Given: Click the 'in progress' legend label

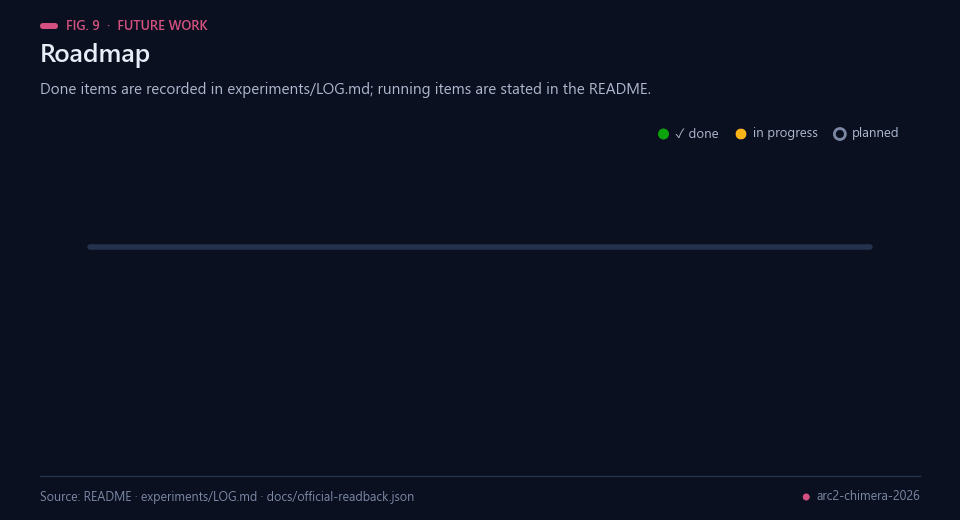Looking at the screenshot, I should pos(785,133).
